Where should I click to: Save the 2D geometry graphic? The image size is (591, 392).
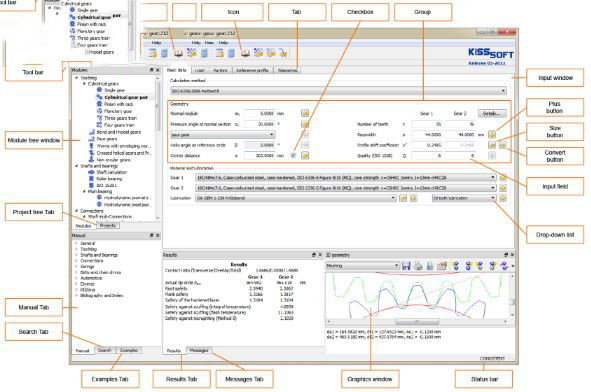point(406,266)
